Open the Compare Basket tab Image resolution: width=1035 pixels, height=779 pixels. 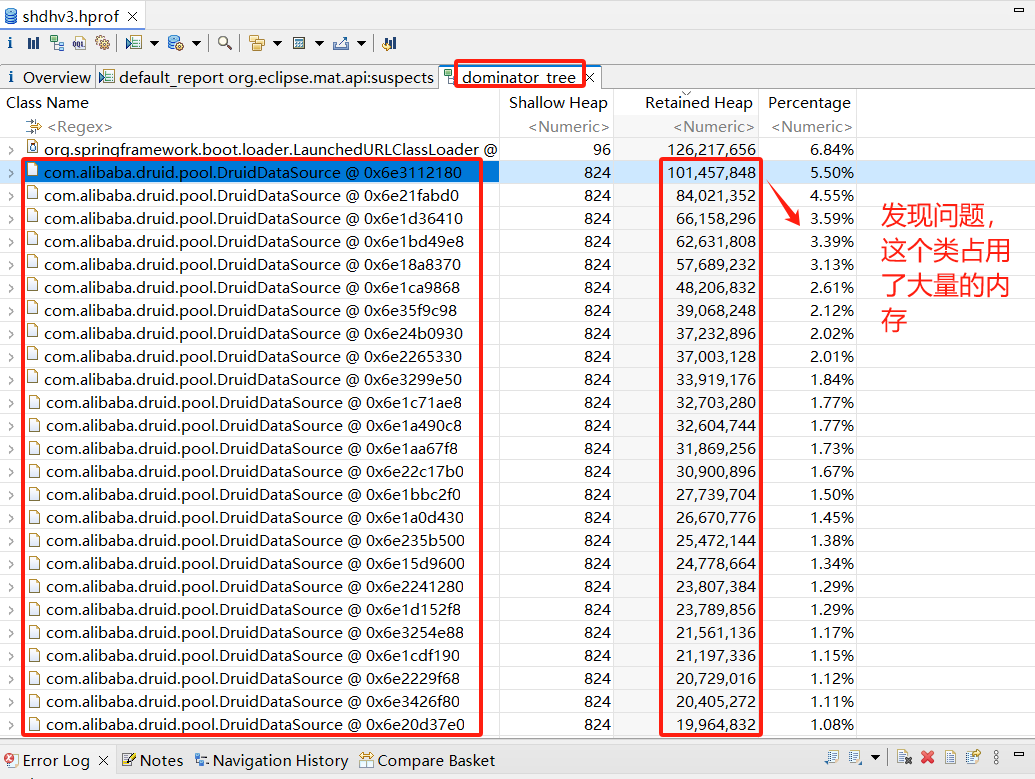427,761
